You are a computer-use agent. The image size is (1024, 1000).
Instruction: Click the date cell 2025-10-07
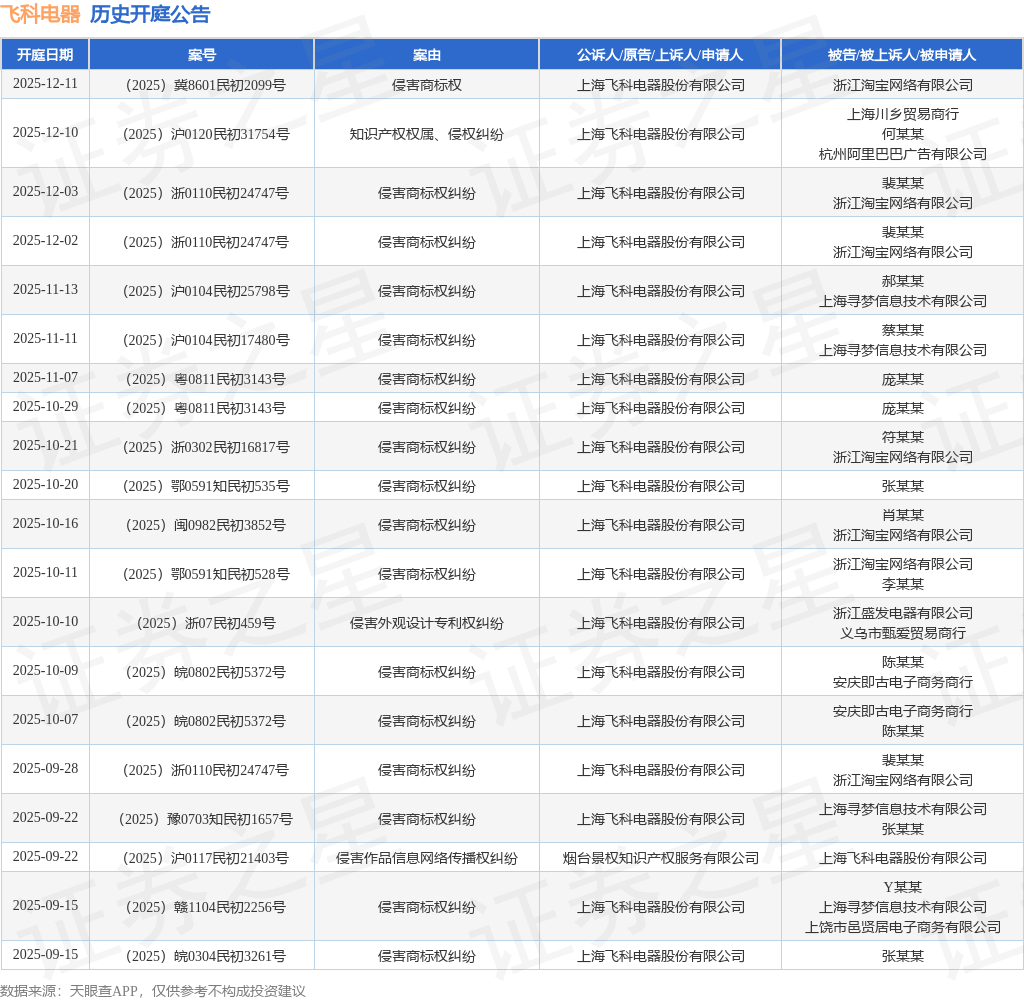[45, 720]
